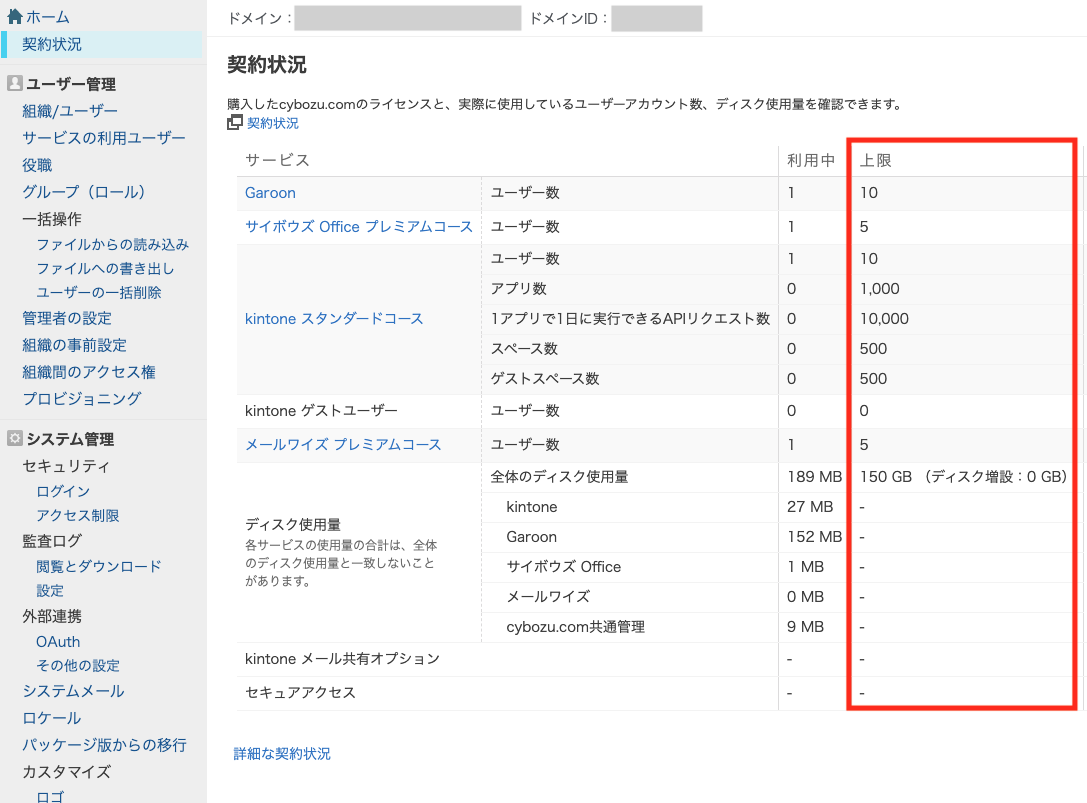
Task: Open サイボウズ Office プレミアムコース link
Action: pyautogui.click(x=358, y=227)
